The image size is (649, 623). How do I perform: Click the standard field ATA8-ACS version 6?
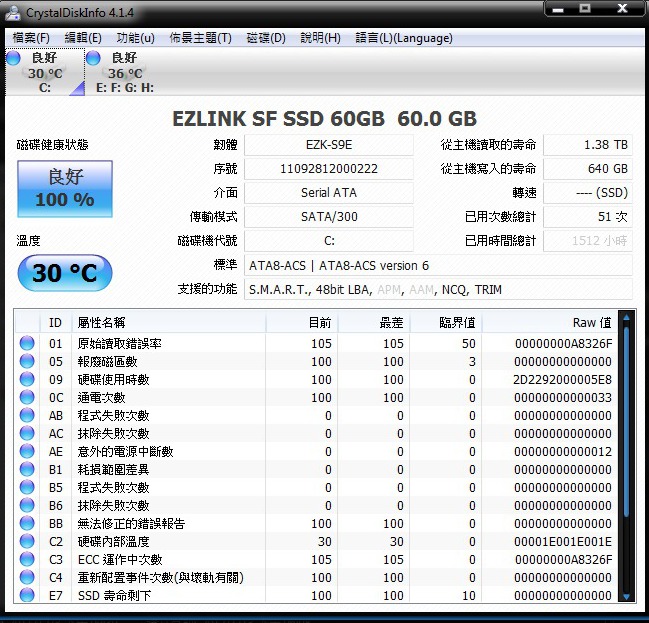(x=438, y=265)
